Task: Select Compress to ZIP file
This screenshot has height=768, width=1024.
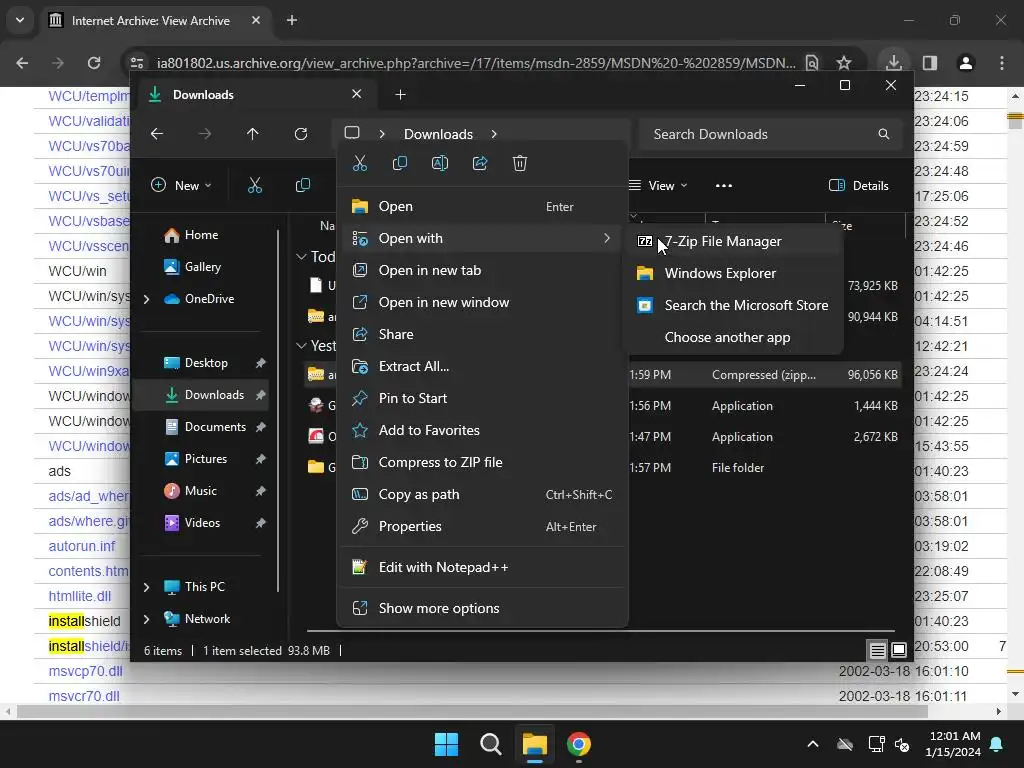Action: [x=483, y=462]
